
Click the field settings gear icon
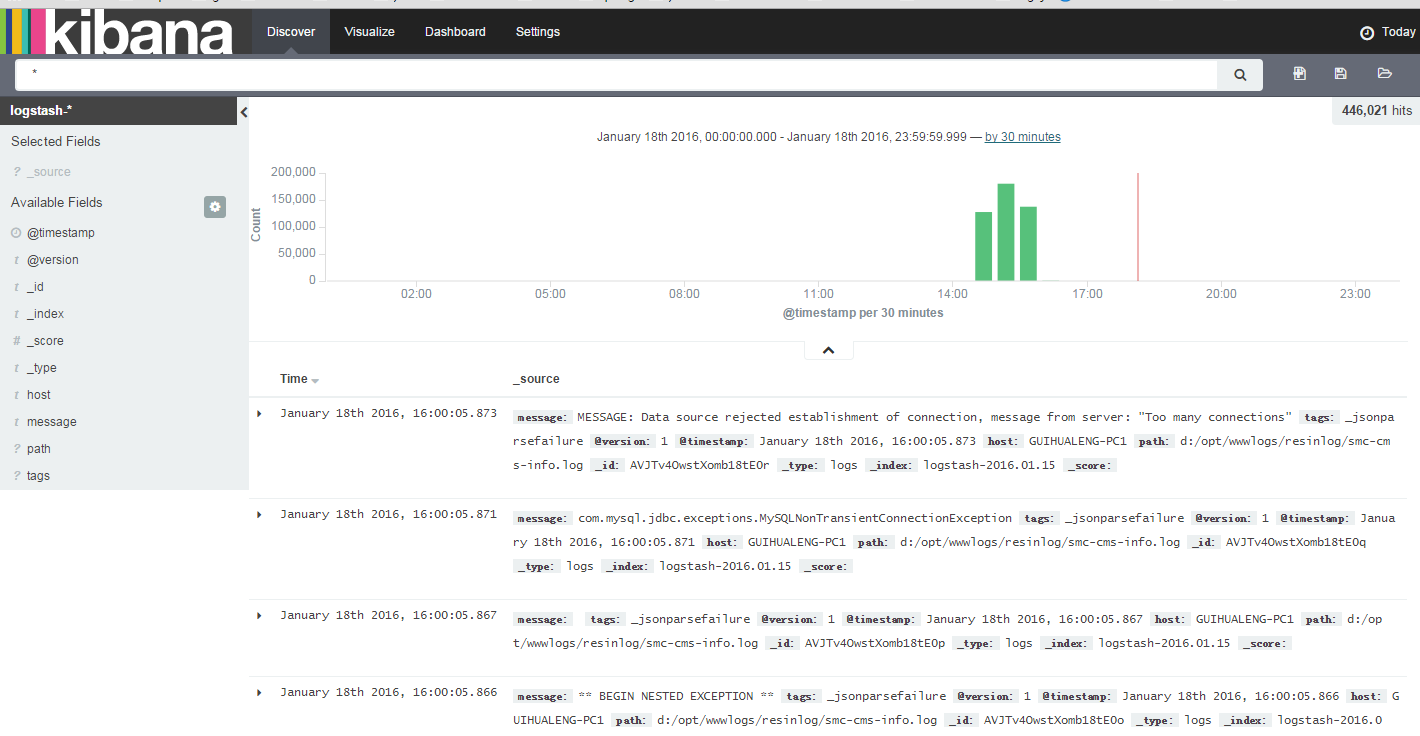[215, 207]
